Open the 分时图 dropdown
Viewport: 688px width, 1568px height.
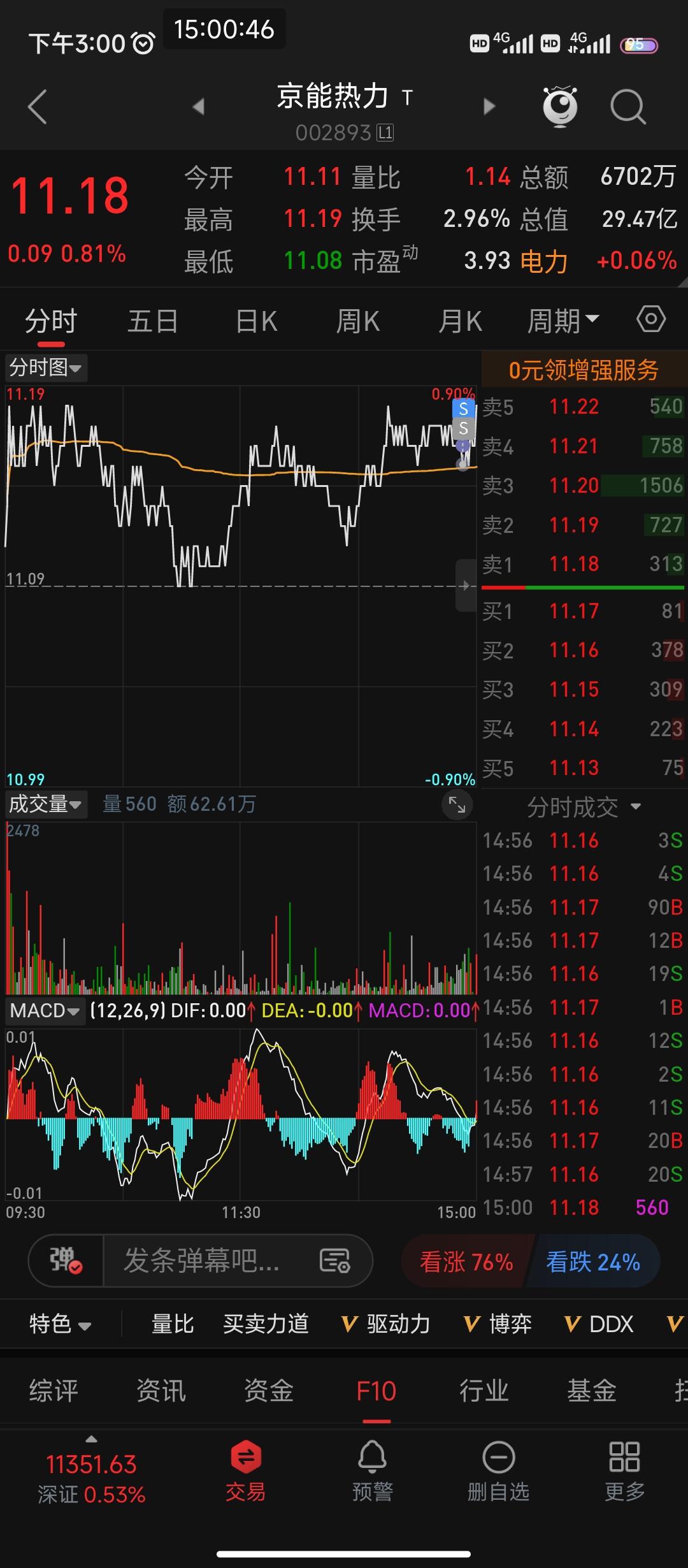click(46, 368)
